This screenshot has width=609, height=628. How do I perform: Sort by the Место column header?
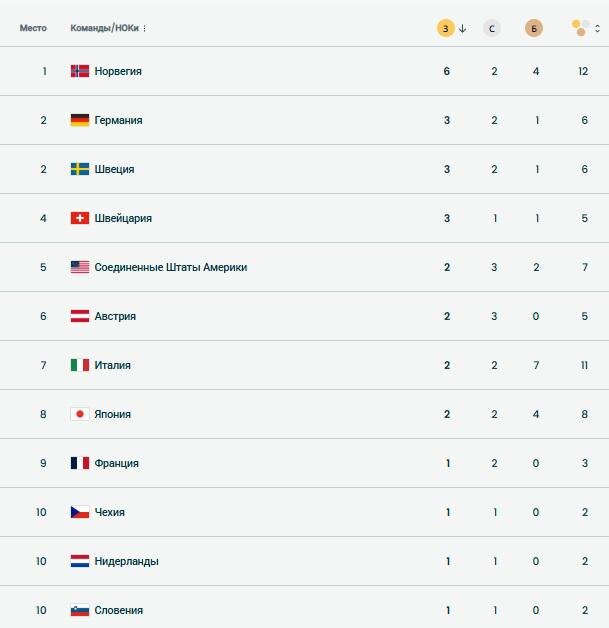click(x=33, y=28)
